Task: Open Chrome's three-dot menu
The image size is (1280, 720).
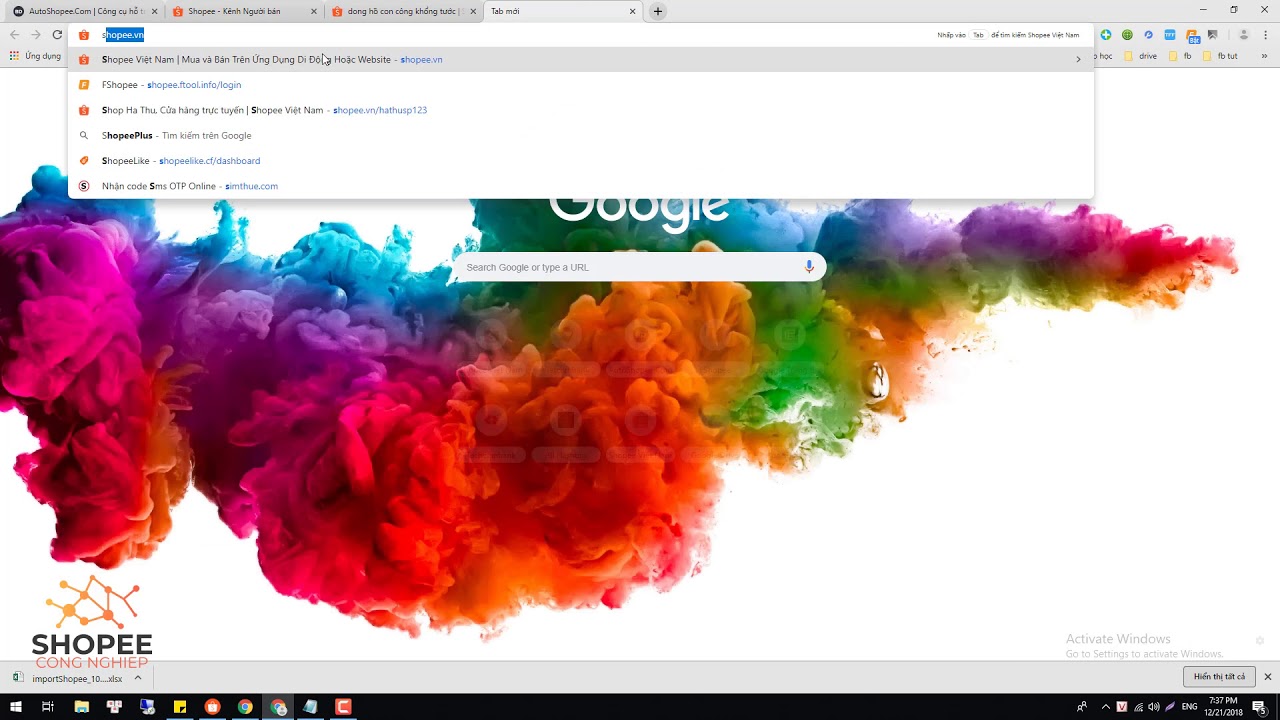Action: (x=1265, y=35)
